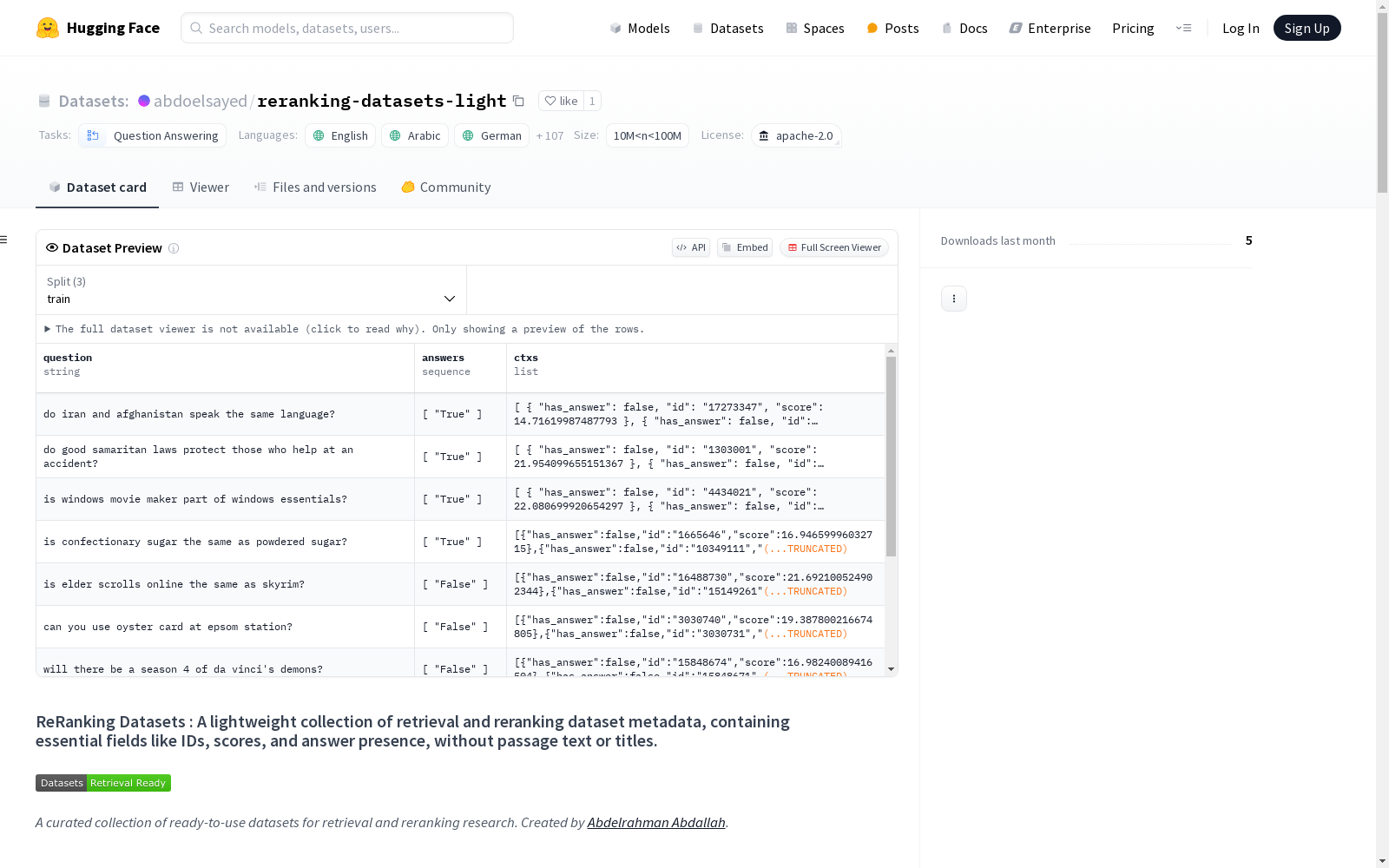Click the Datasets Retrieval Ready badge
The height and width of the screenshot is (868, 1389).
pyautogui.click(x=103, y=783)
